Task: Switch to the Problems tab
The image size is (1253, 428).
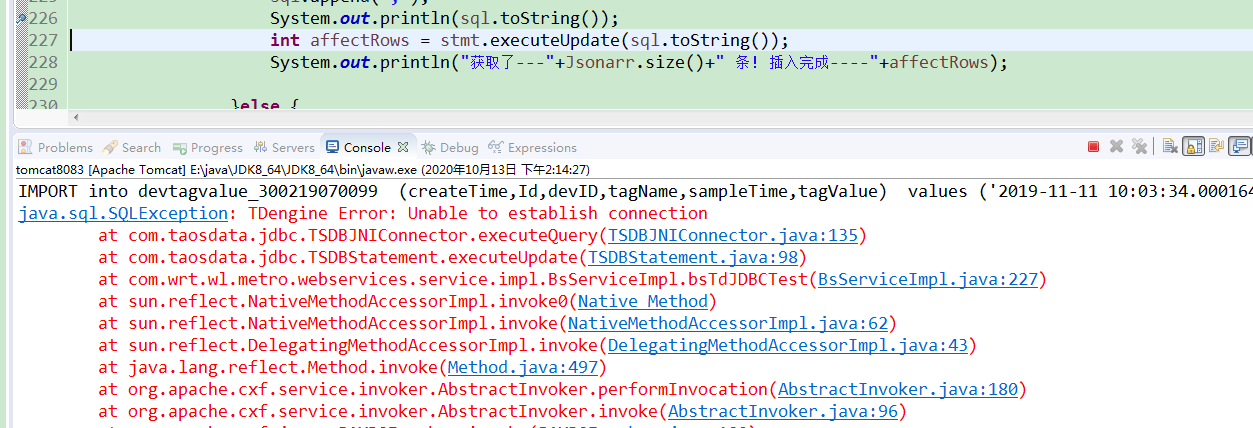Action: coord(56,147)
